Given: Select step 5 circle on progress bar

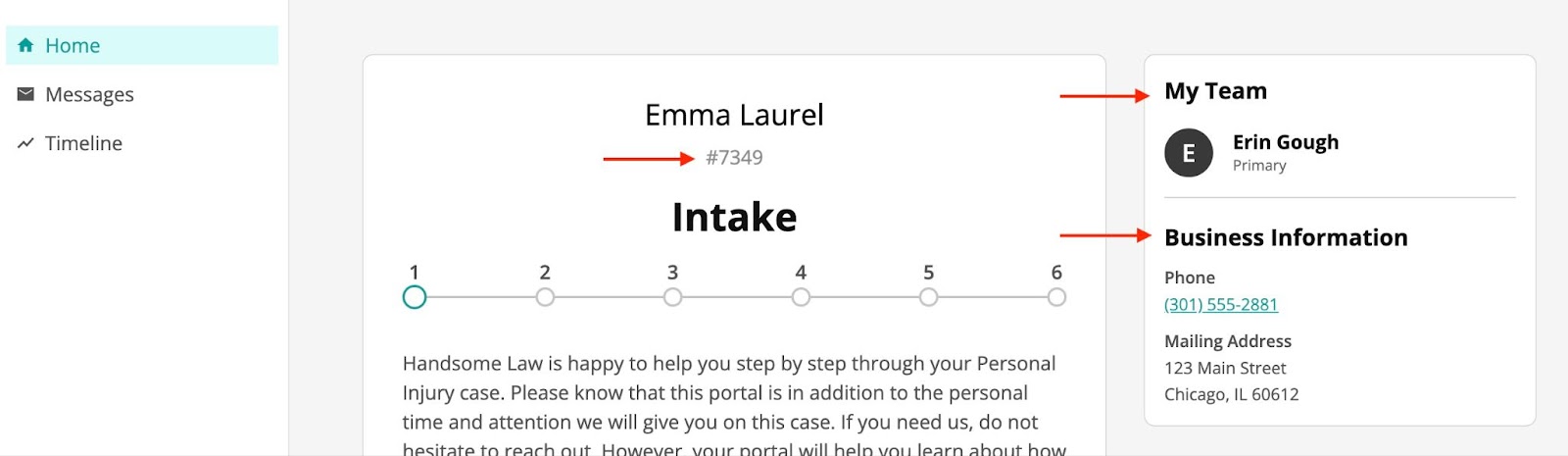Looking at the screenshot, I should (x=928, y=297).
